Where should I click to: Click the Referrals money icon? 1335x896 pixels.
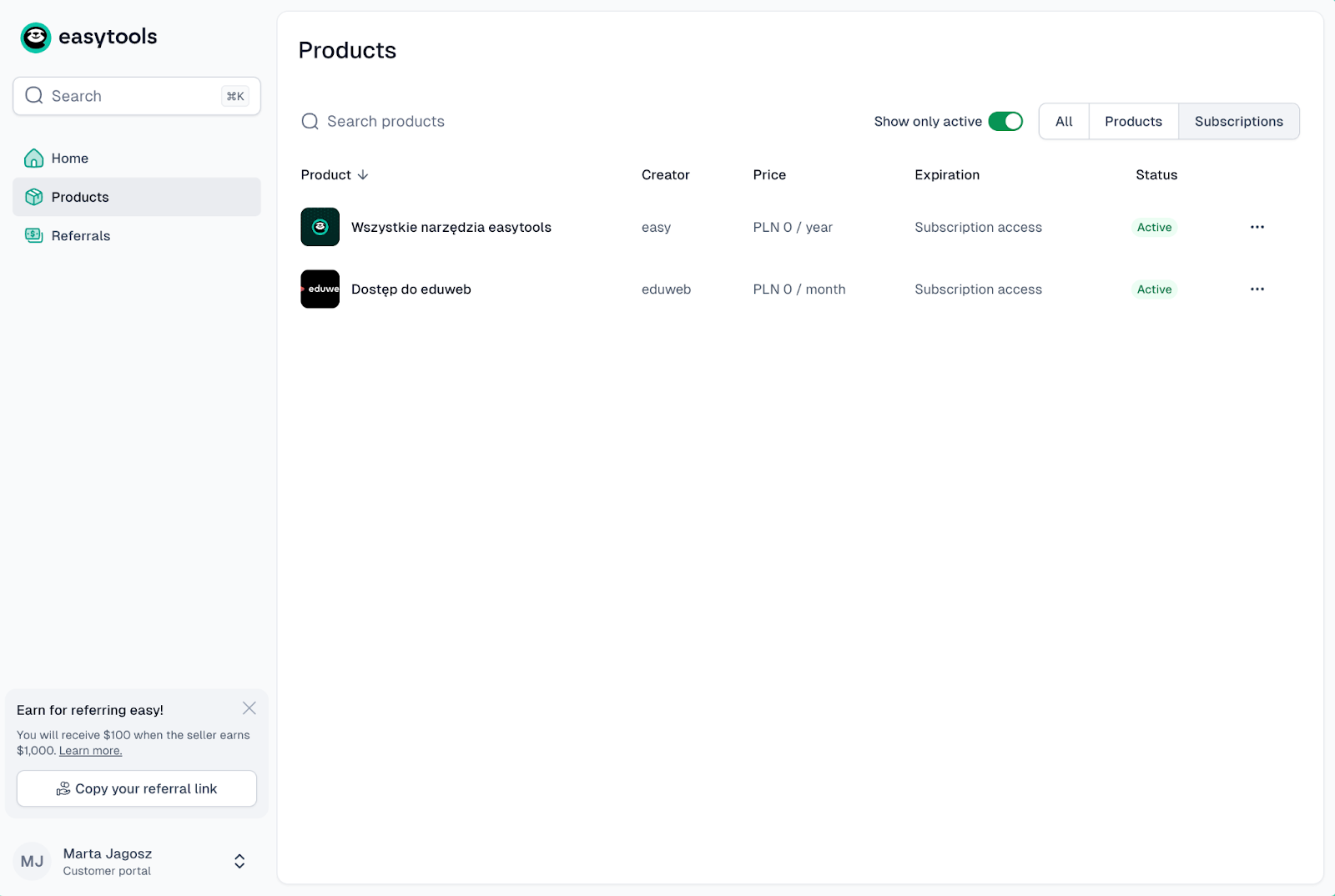pyautogui.click(x=34, y=235)
